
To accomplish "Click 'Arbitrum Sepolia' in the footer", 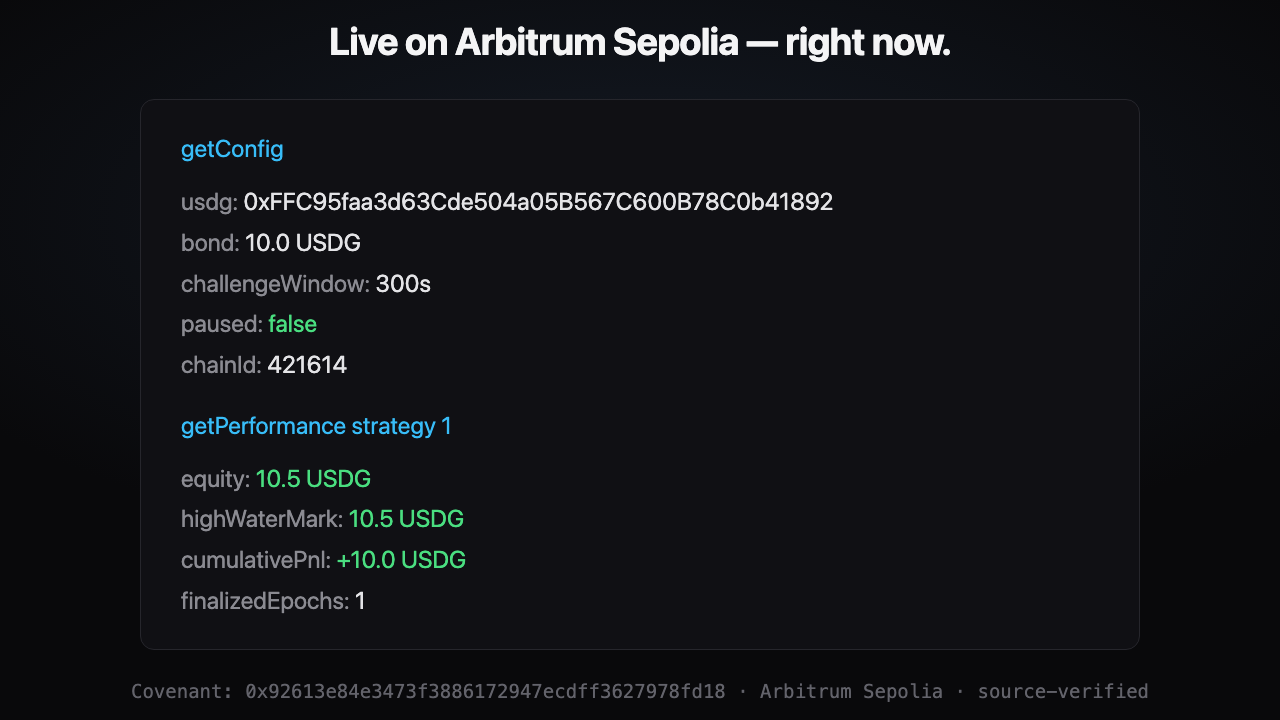I will [851, 691].
